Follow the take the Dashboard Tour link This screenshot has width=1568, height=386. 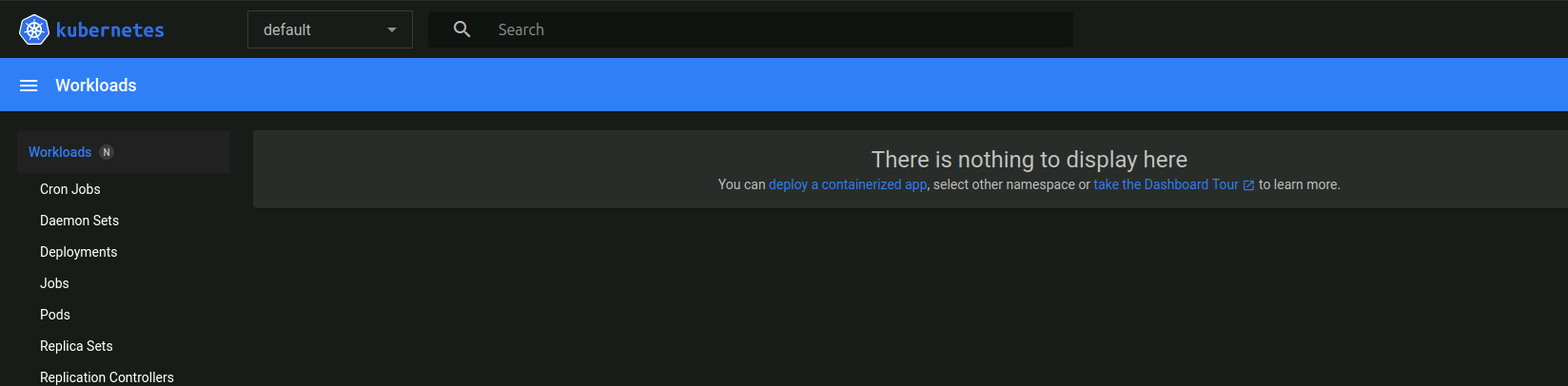[1166, 184]
